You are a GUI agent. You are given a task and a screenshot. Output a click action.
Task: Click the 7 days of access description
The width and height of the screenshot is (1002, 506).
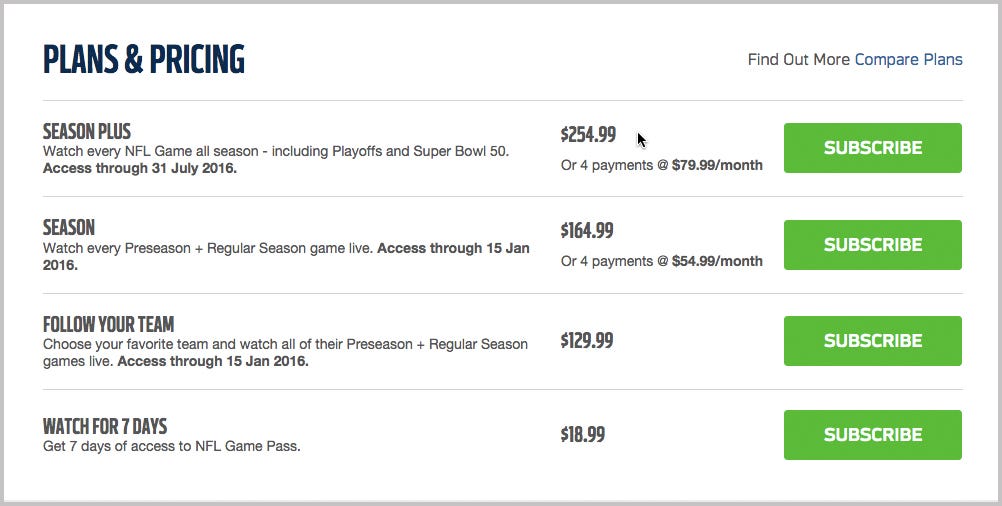point(172,447)
